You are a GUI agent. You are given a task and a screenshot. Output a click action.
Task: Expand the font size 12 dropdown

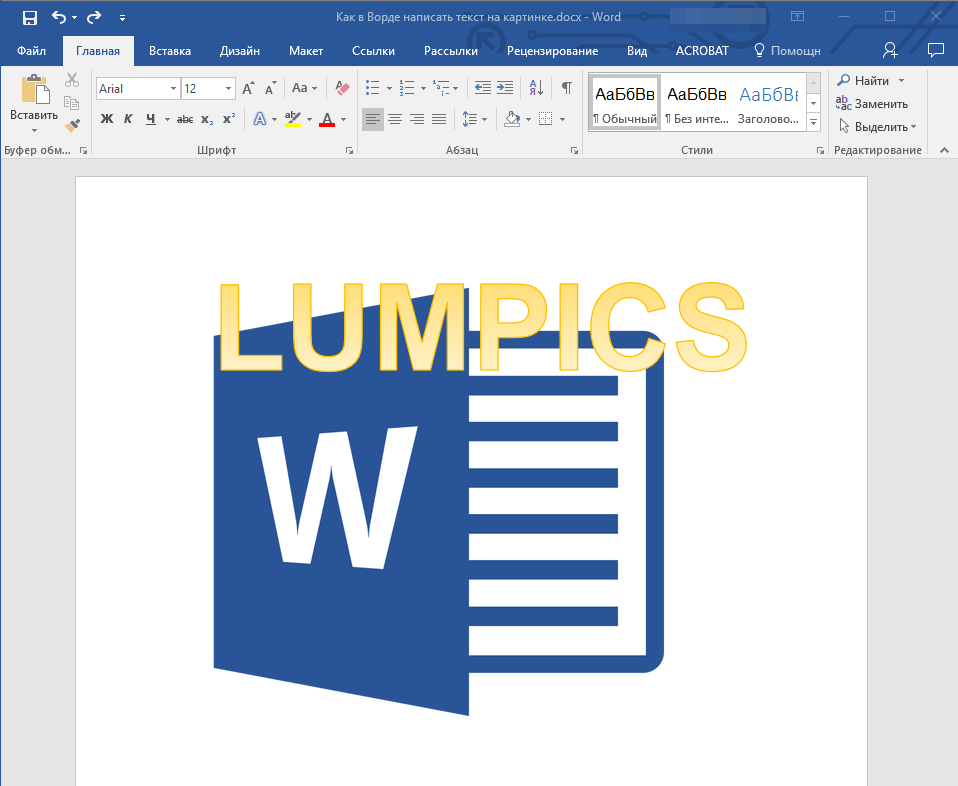(229, 88)
